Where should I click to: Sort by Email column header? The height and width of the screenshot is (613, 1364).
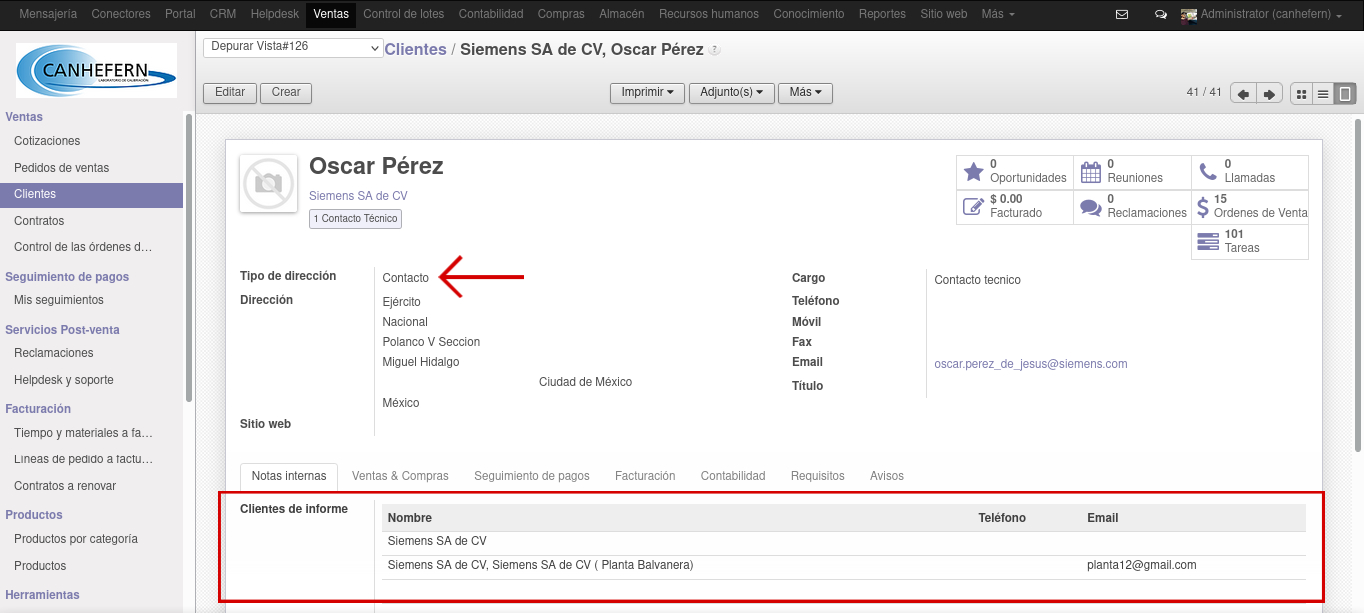1103,518
